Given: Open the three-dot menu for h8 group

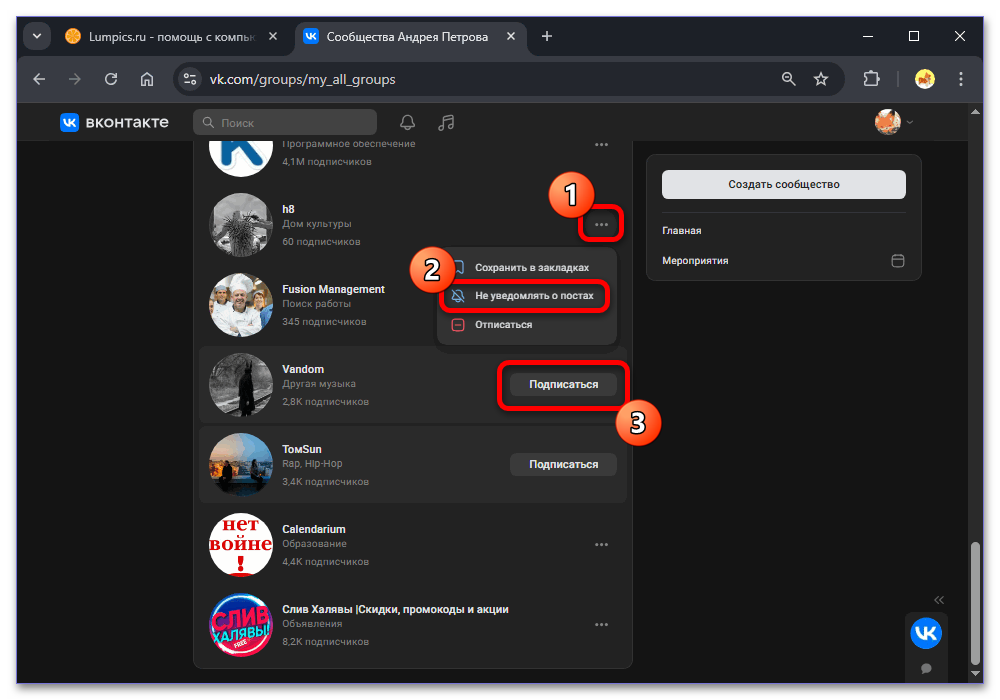Looking at the screenshot, I should pyautogui.click(x=601, y=224).
